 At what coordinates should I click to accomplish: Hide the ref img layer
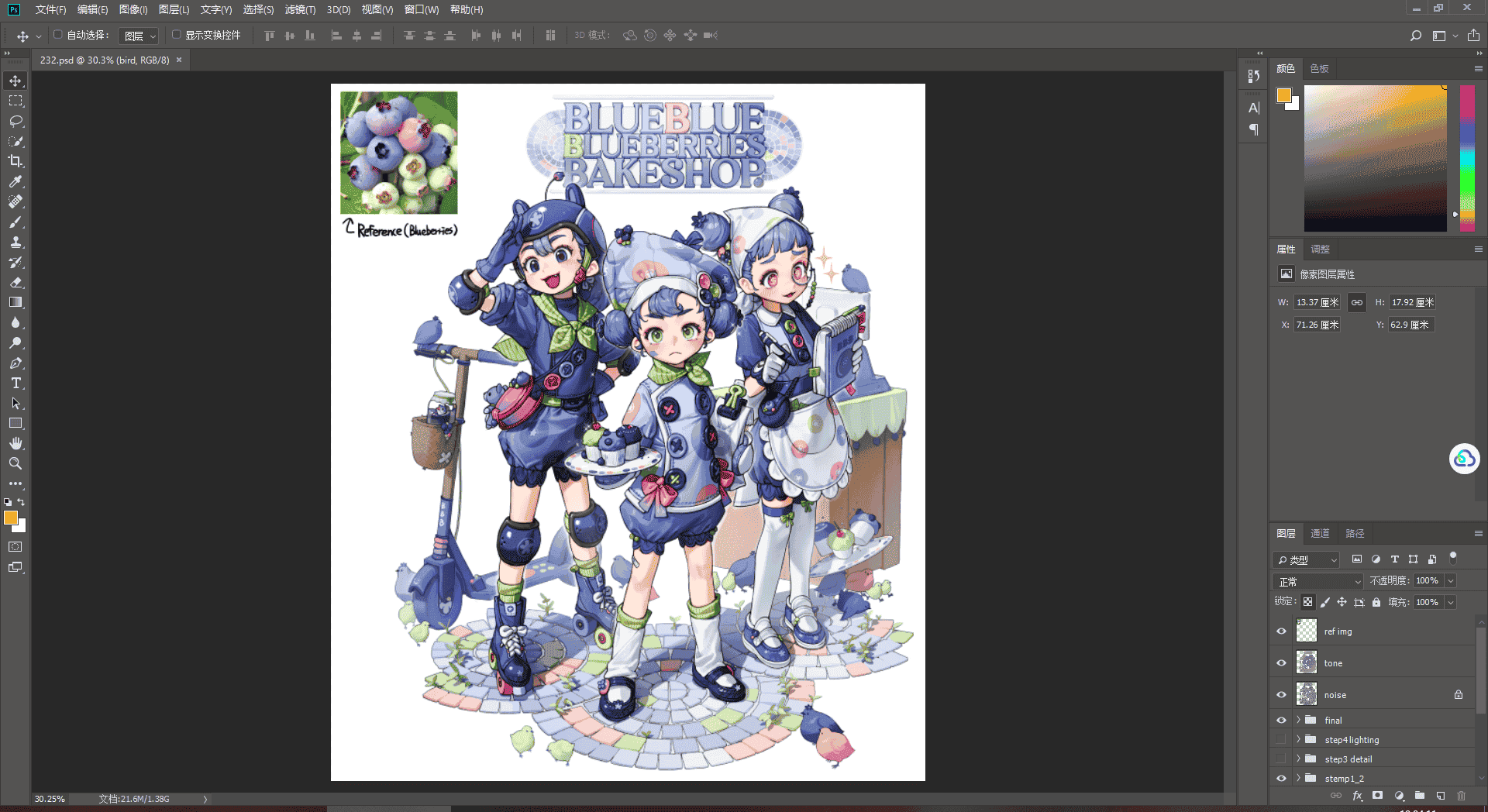[1281, 631]
